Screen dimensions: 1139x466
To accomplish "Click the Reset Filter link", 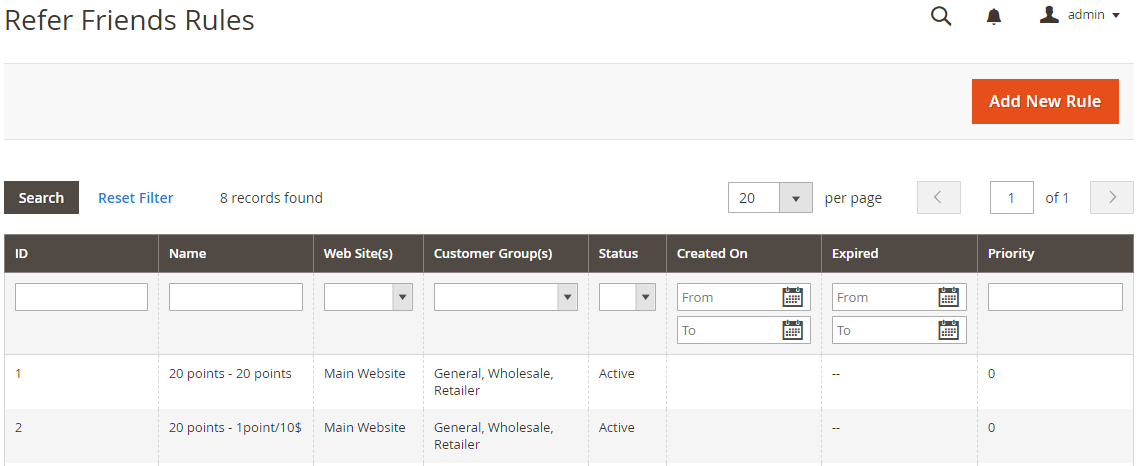I will coord(136,198).
